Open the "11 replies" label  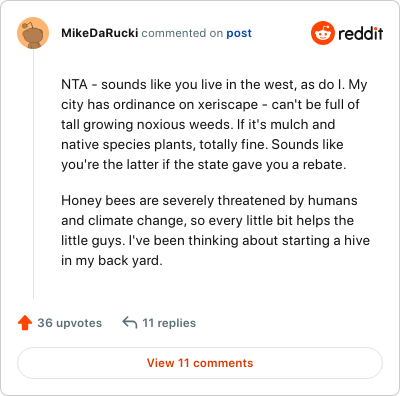169,323
